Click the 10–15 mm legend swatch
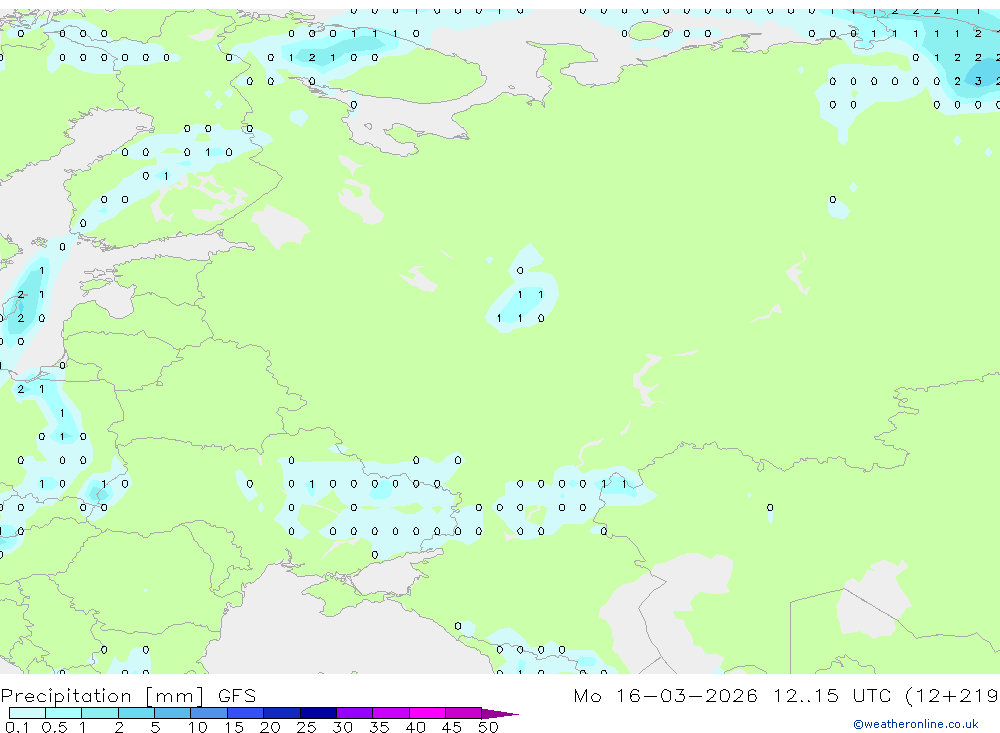The width and height of the screenshot is (1000, 733). tap(209, 713)
